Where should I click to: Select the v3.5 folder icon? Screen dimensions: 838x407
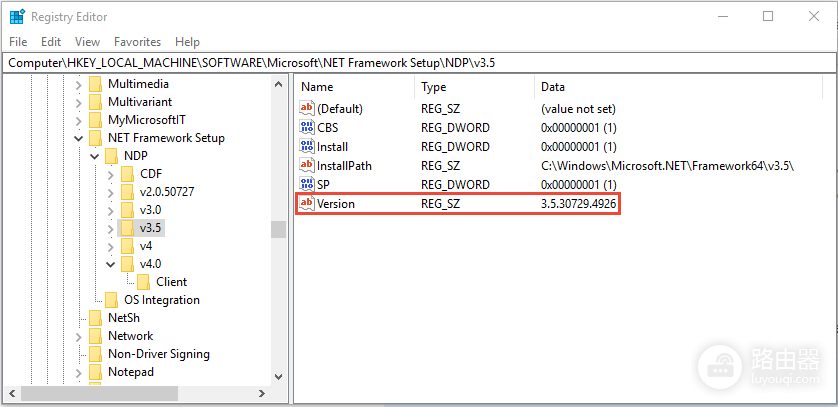[127, 228]
